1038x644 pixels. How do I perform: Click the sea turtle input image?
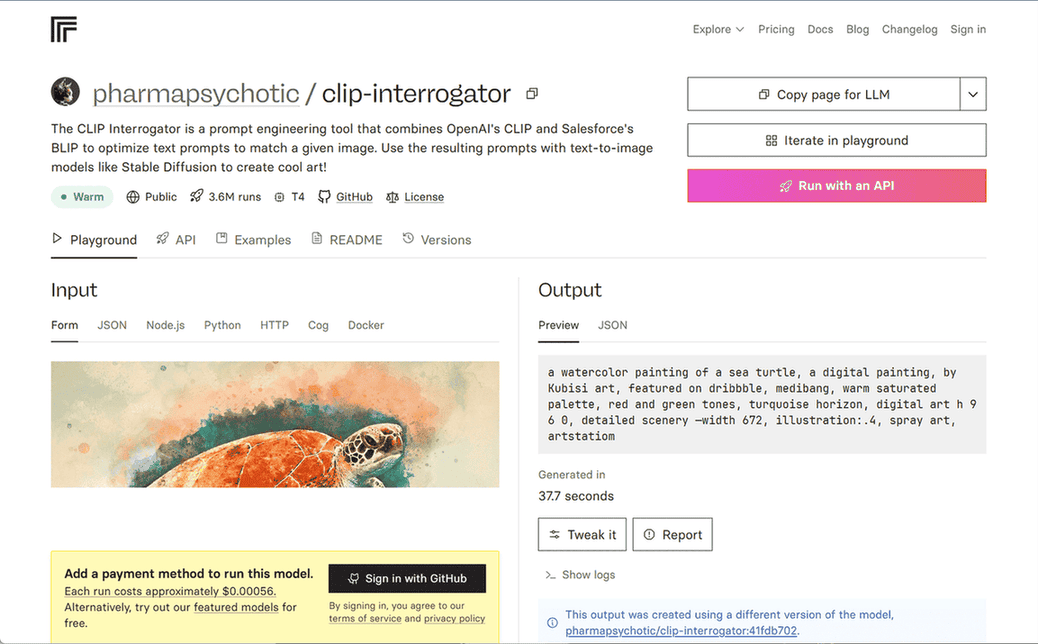(275, 424)
